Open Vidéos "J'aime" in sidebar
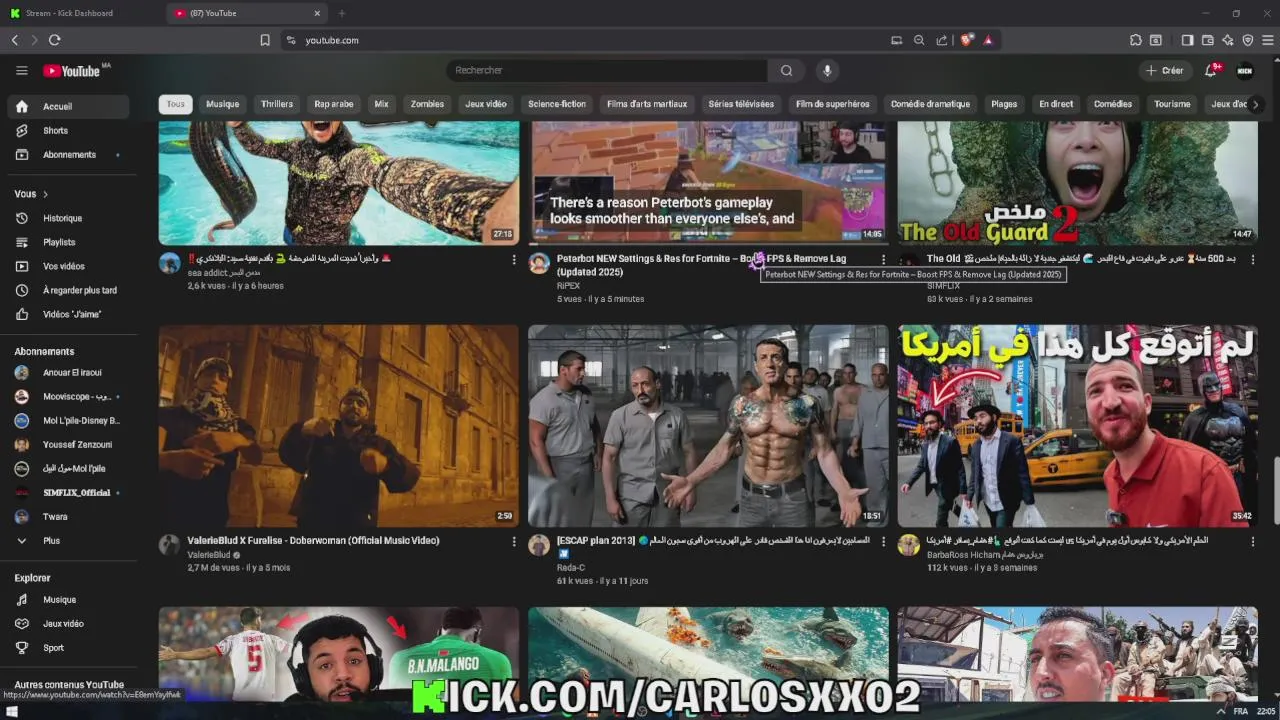Screen dimensions: 1280x720 pos(68,314)
